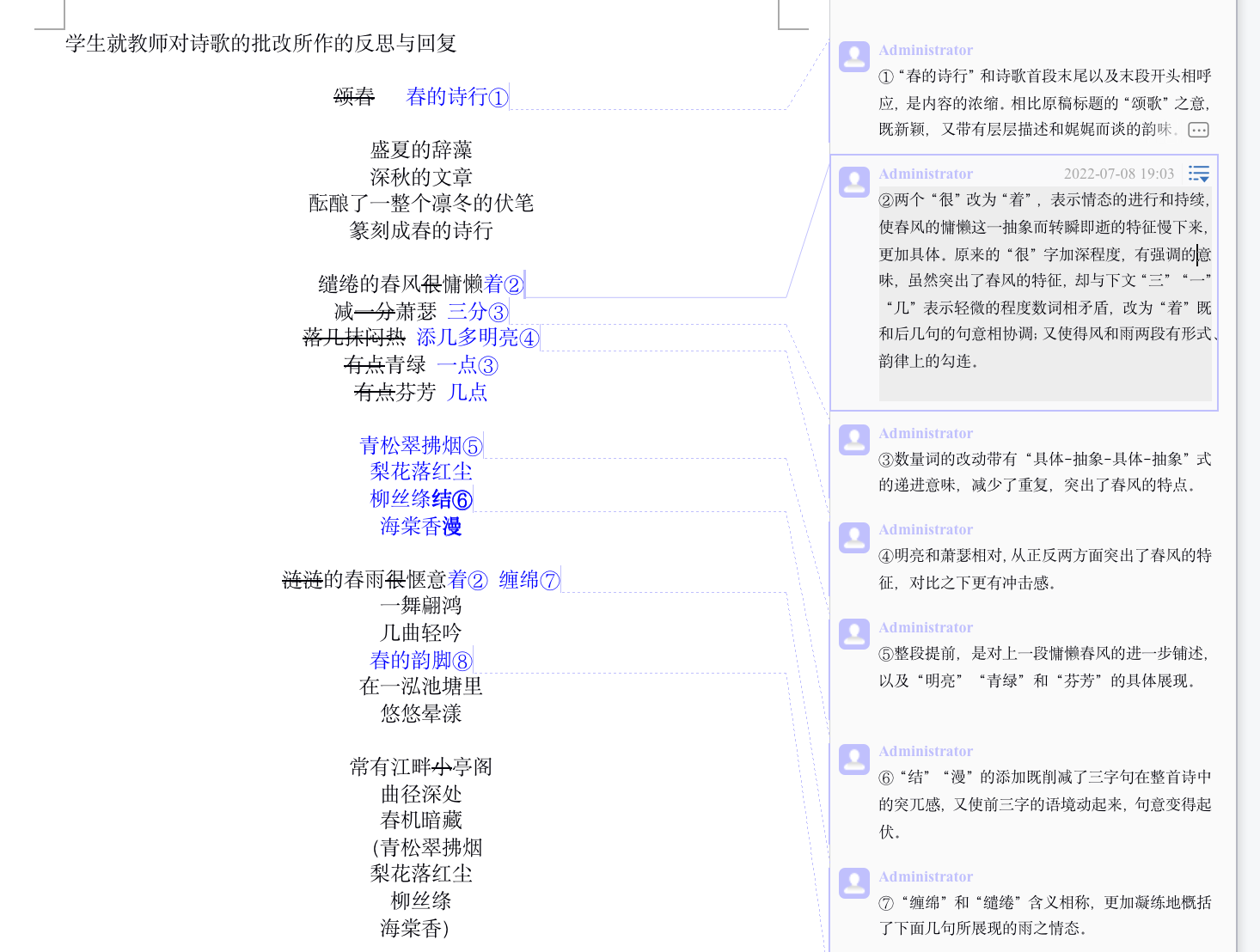The width and height of the screenshot is (1260, 952).
Task: Click the avatar icon of comment ②
Action: [854, 181]
